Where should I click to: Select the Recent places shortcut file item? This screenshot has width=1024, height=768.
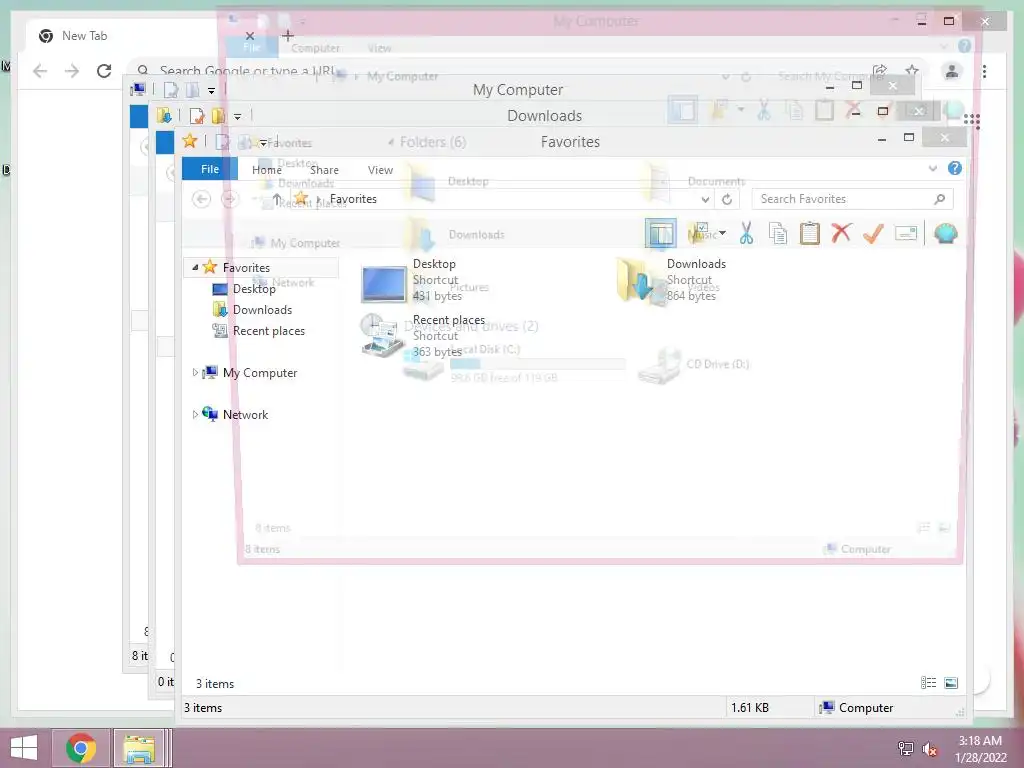coord(423,336)
